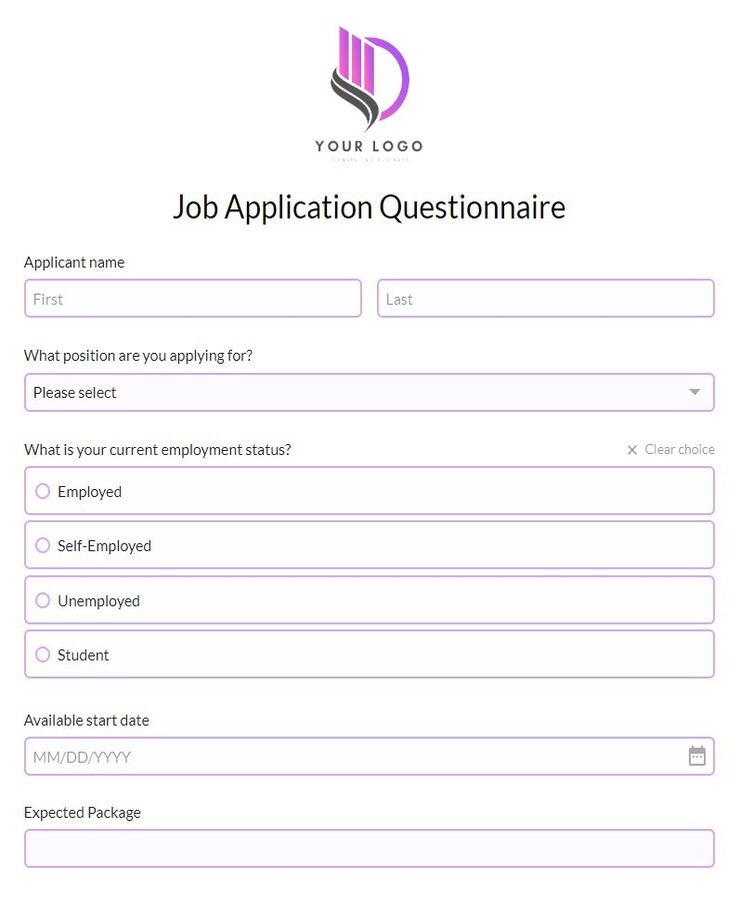Viewport: 740px width, 900px height.
Task: Click inside the Employed option row
Action: pyautogui.click(x=200, y=491)
